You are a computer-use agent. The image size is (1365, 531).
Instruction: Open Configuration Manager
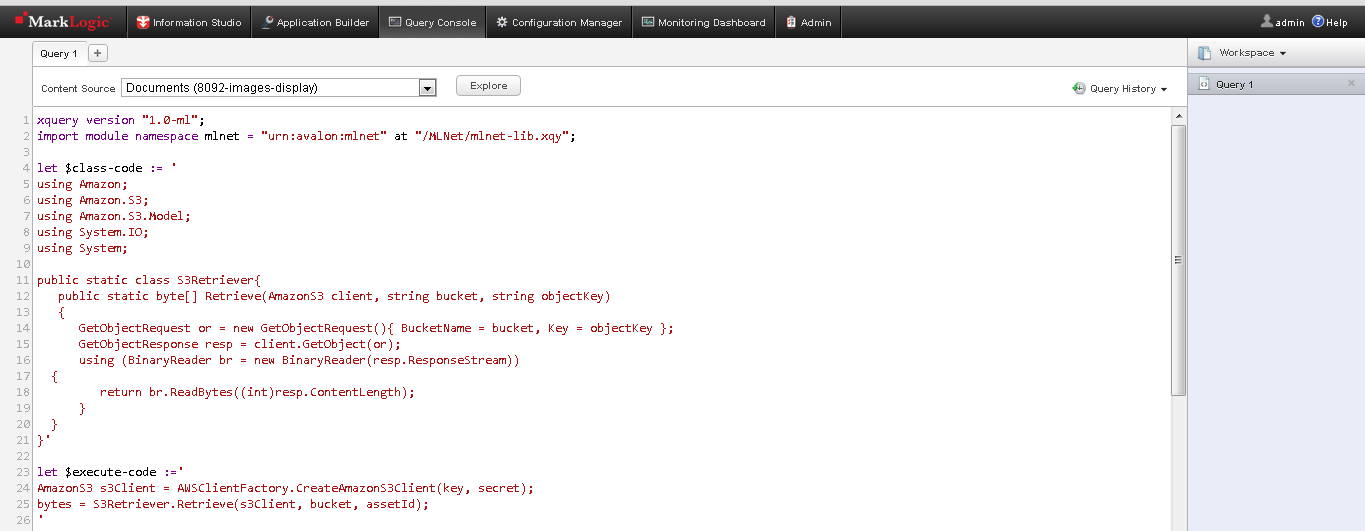click(559, 22)
